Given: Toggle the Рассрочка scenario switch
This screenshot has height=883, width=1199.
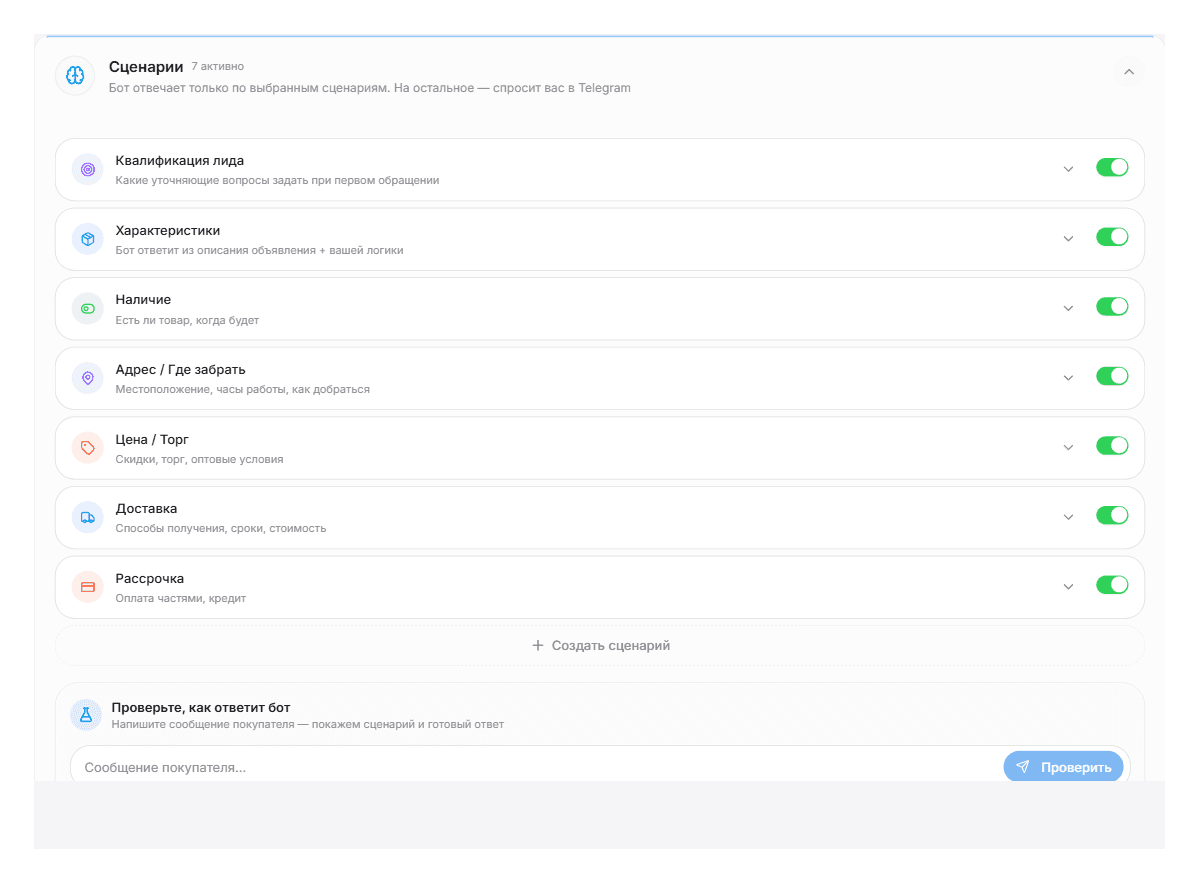Looking at the screenshot, I should [1112, 585].
